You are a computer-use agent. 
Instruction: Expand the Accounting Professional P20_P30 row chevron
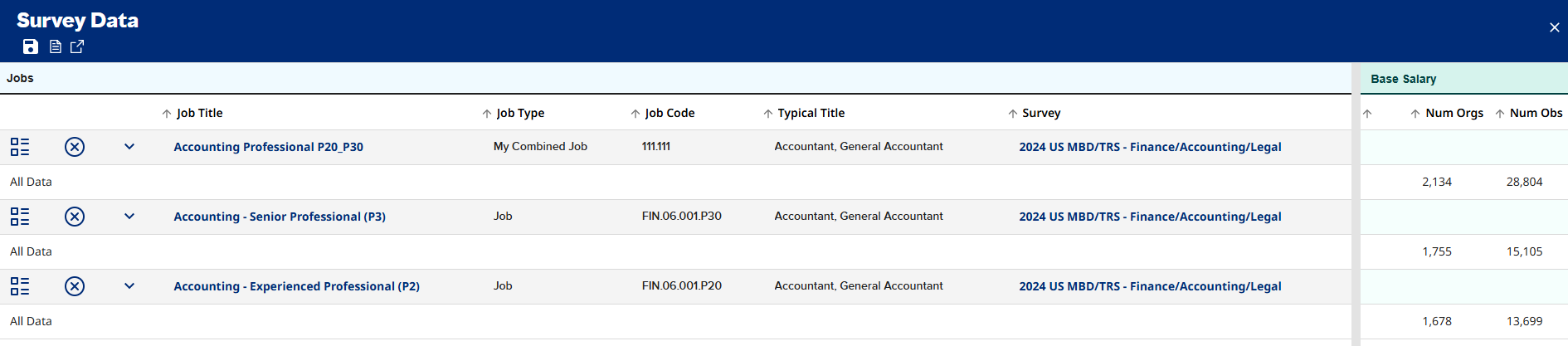129,147
